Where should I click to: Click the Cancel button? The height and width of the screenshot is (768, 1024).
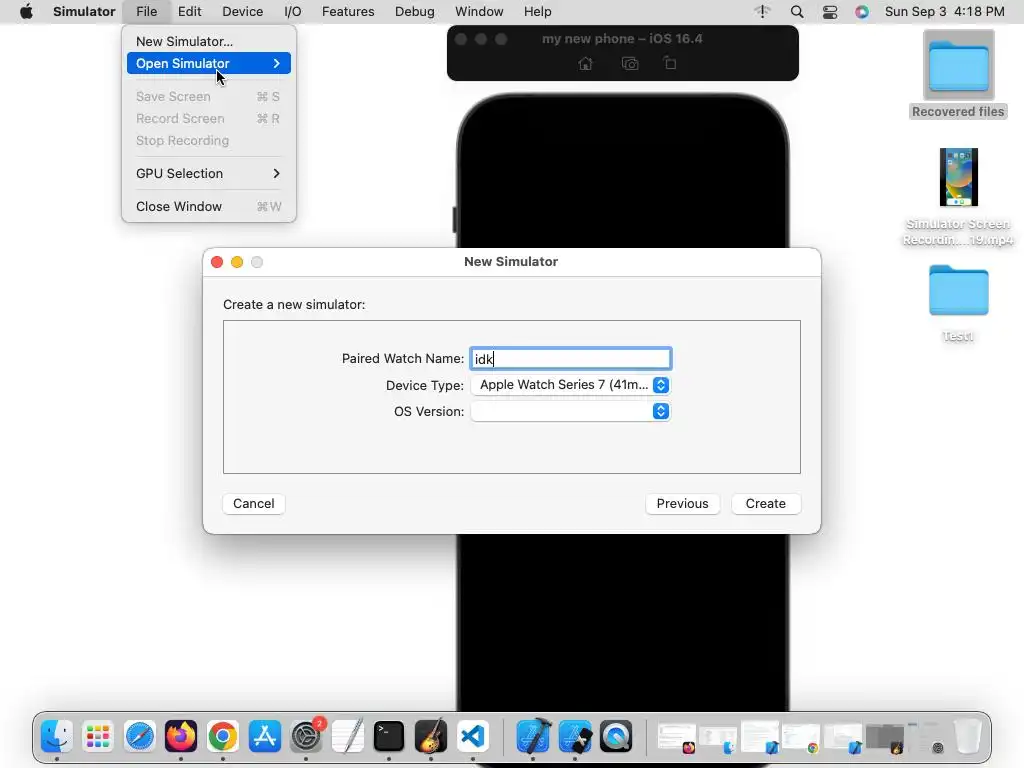click(x=253, y=504)
